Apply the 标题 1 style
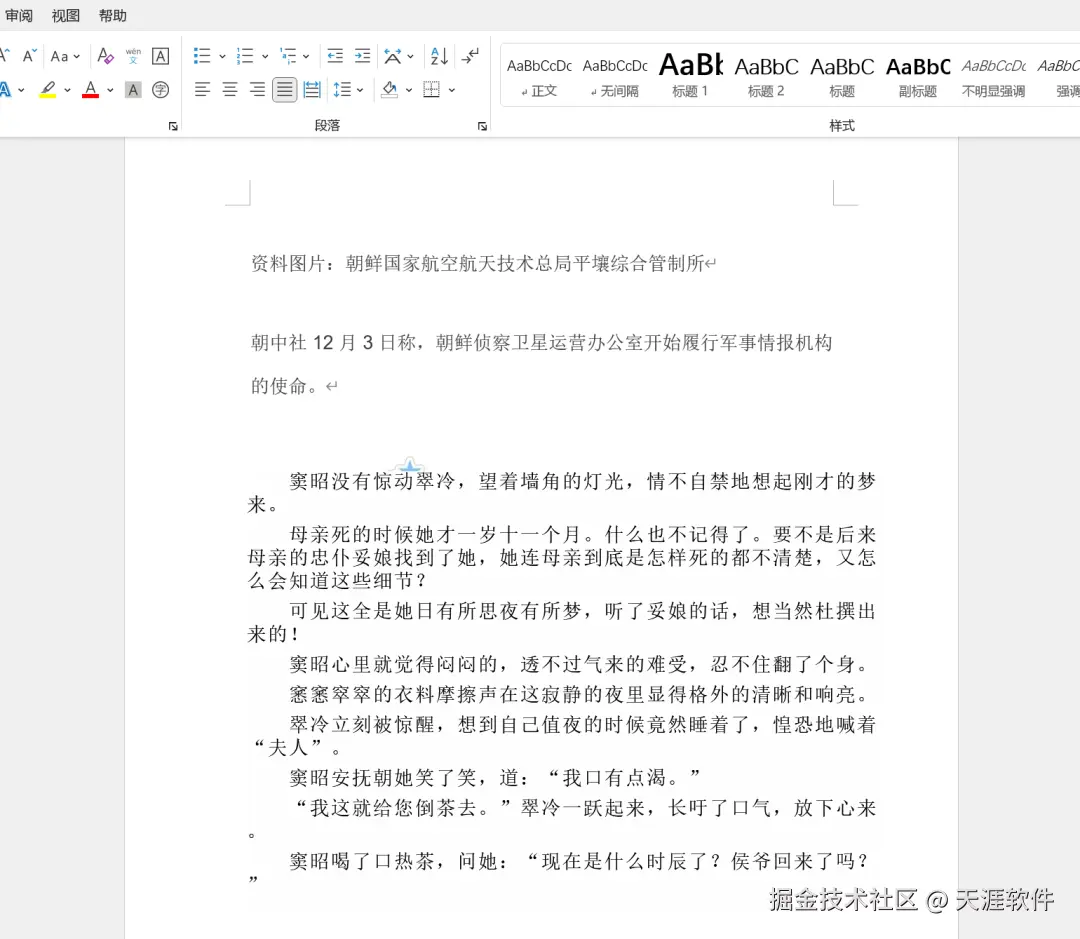The width and height of the screenshot is (1080, 939). coord(690,75)
